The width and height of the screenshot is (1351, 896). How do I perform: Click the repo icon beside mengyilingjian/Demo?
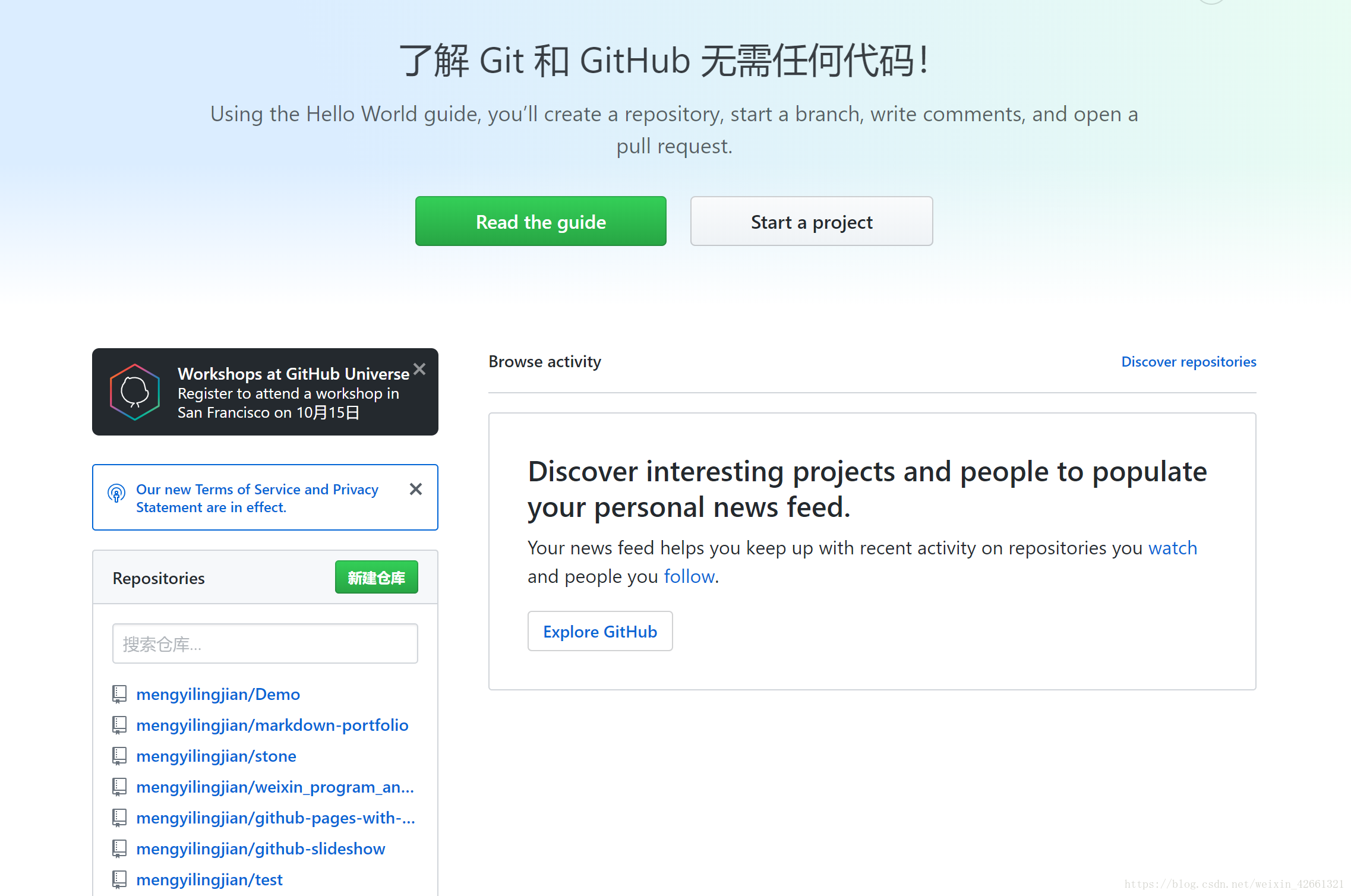tap(119, 694)
